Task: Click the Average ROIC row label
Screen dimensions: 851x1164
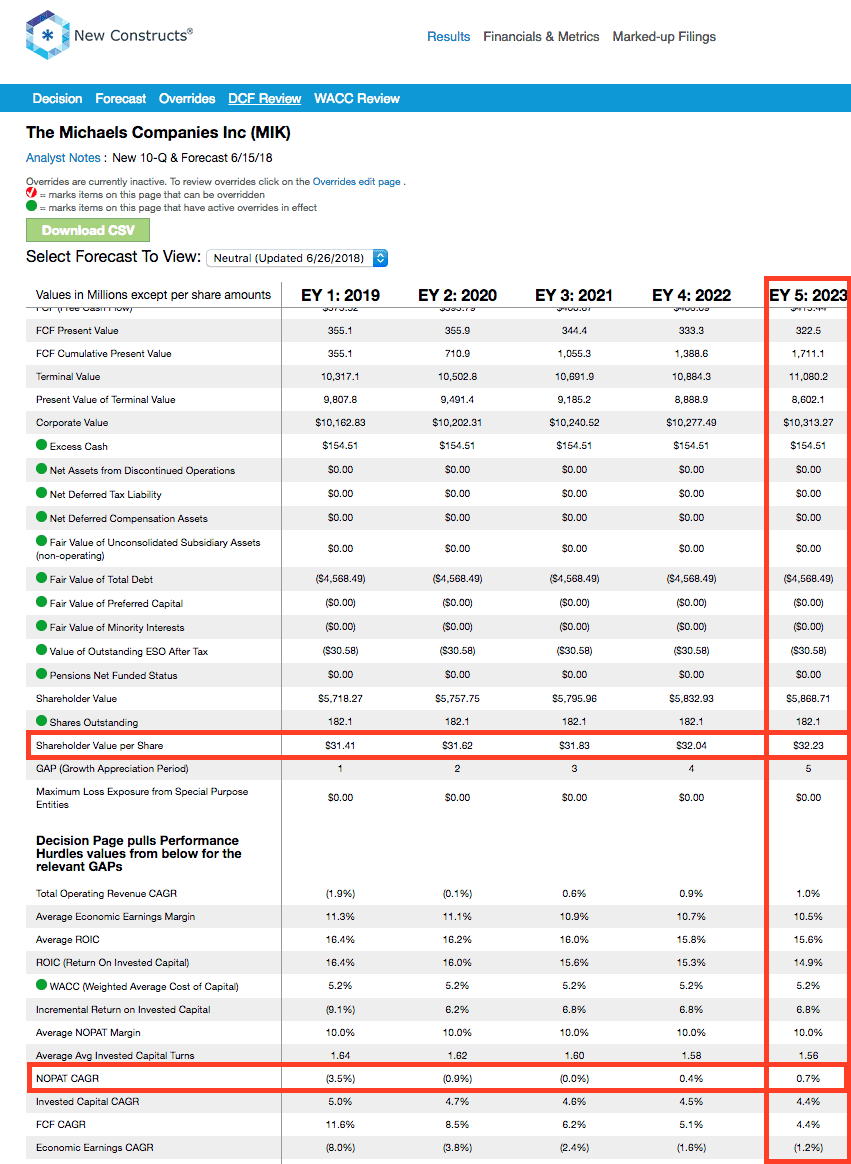Action: [68, 940]
